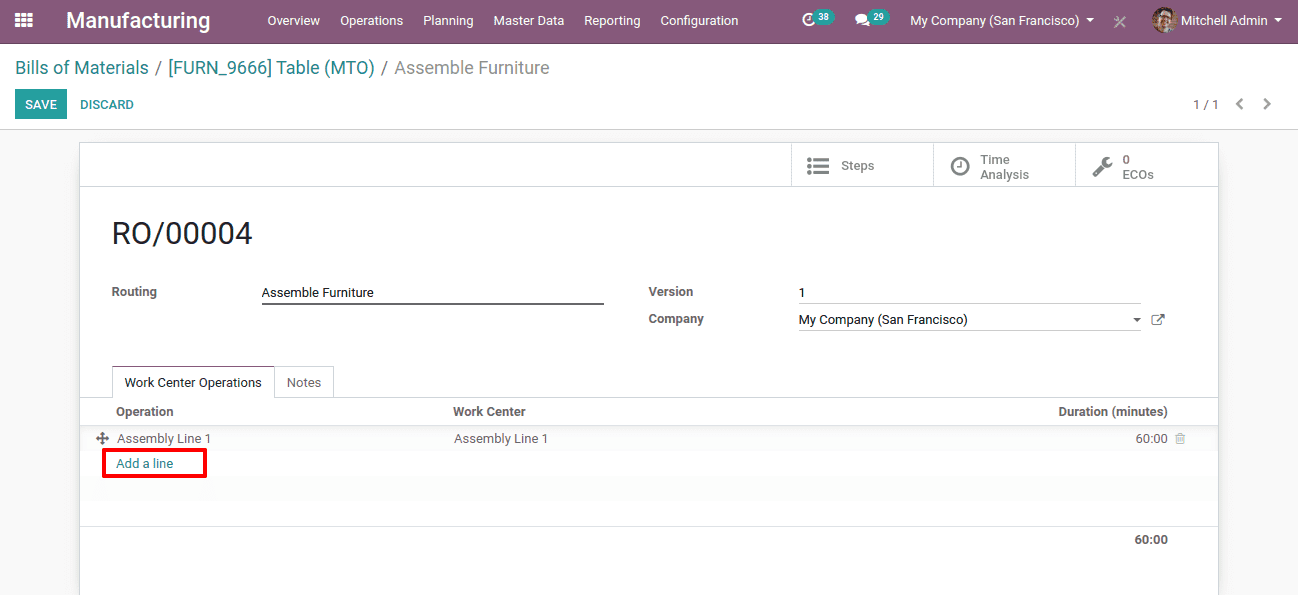Screen dimensions: 1298x595
Task: Click the 60:00 duration cell in the operation row
Action: tap(1151, 438)
